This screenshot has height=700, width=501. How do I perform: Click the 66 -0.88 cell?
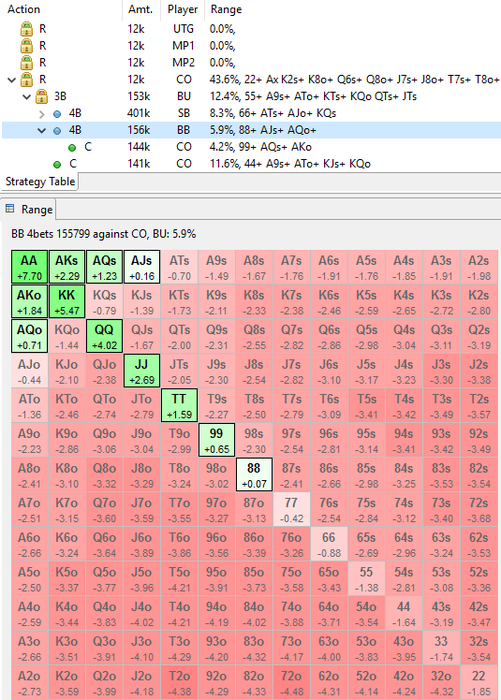[x=329, y=544]
